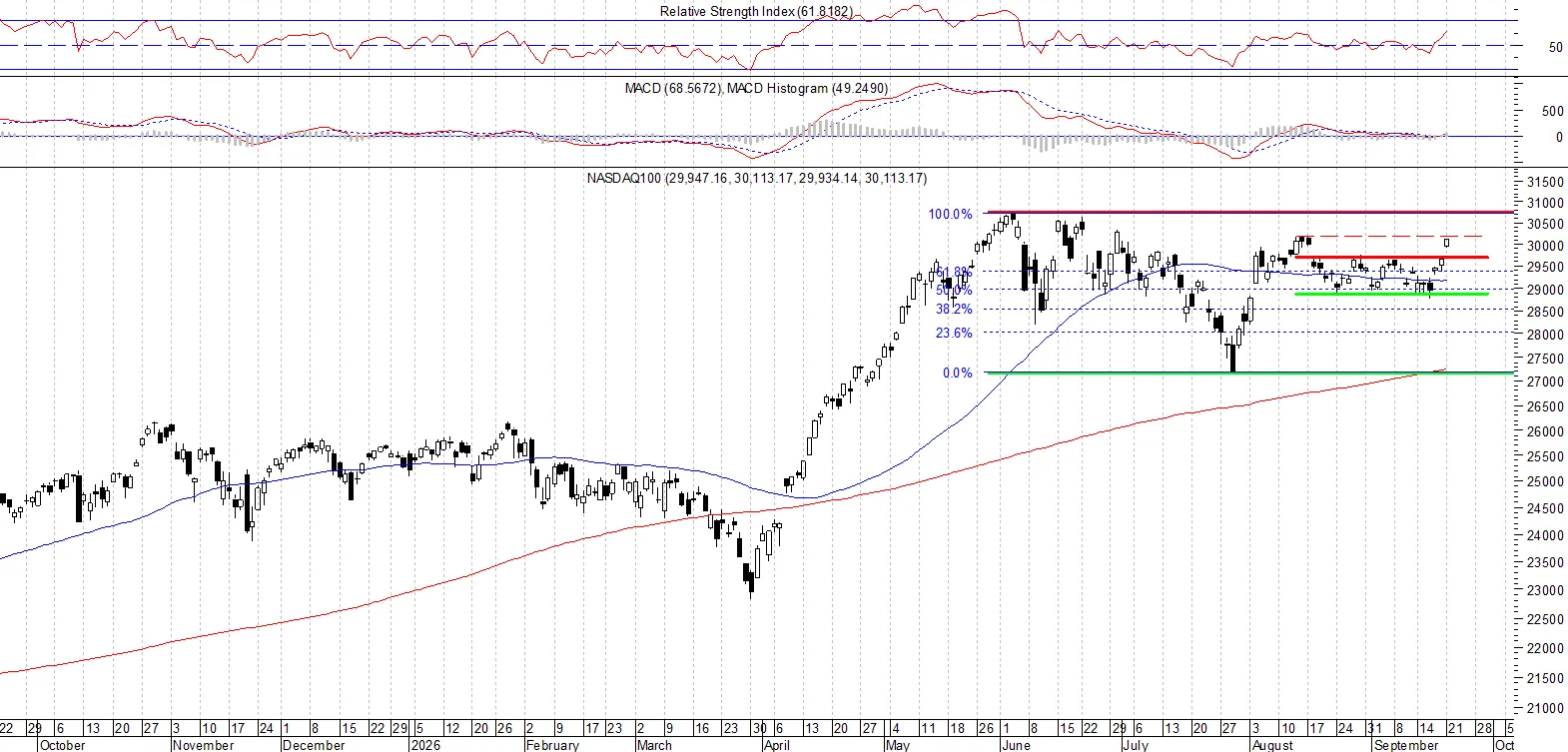This screenshot has width=1568, height=752.
Task: Click the March month label
Action: tap(654, 745)
